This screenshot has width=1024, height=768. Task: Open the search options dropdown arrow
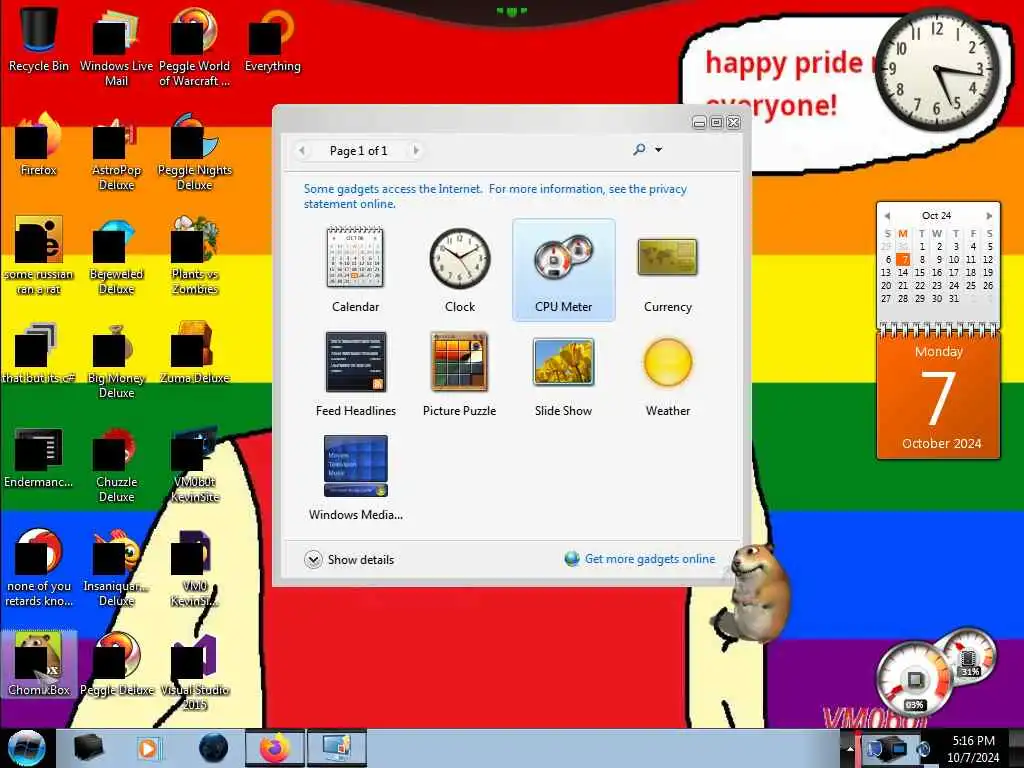pos(658,150)
